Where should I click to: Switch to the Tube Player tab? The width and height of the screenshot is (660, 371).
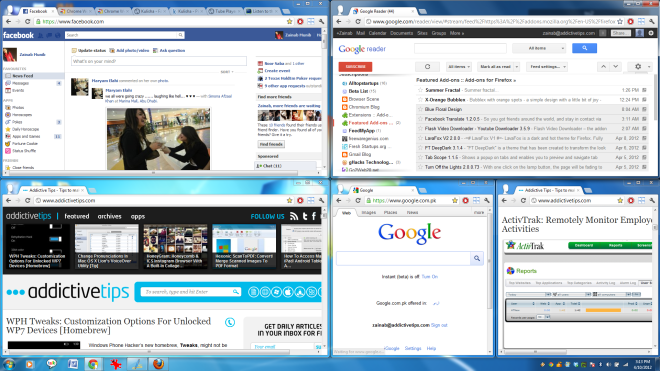click(225, 11)
